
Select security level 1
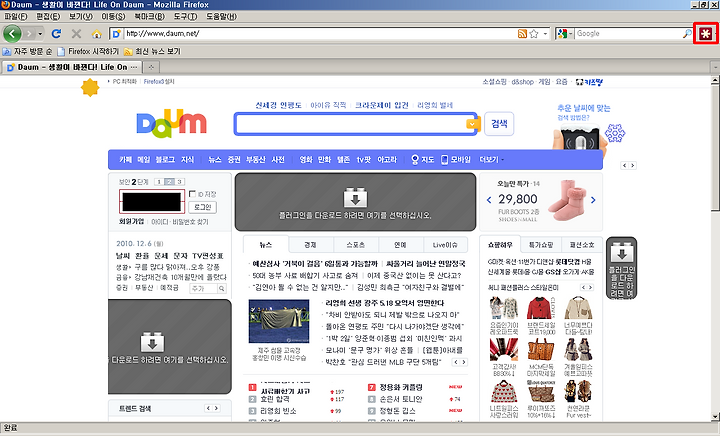click(x=159, y=182)
